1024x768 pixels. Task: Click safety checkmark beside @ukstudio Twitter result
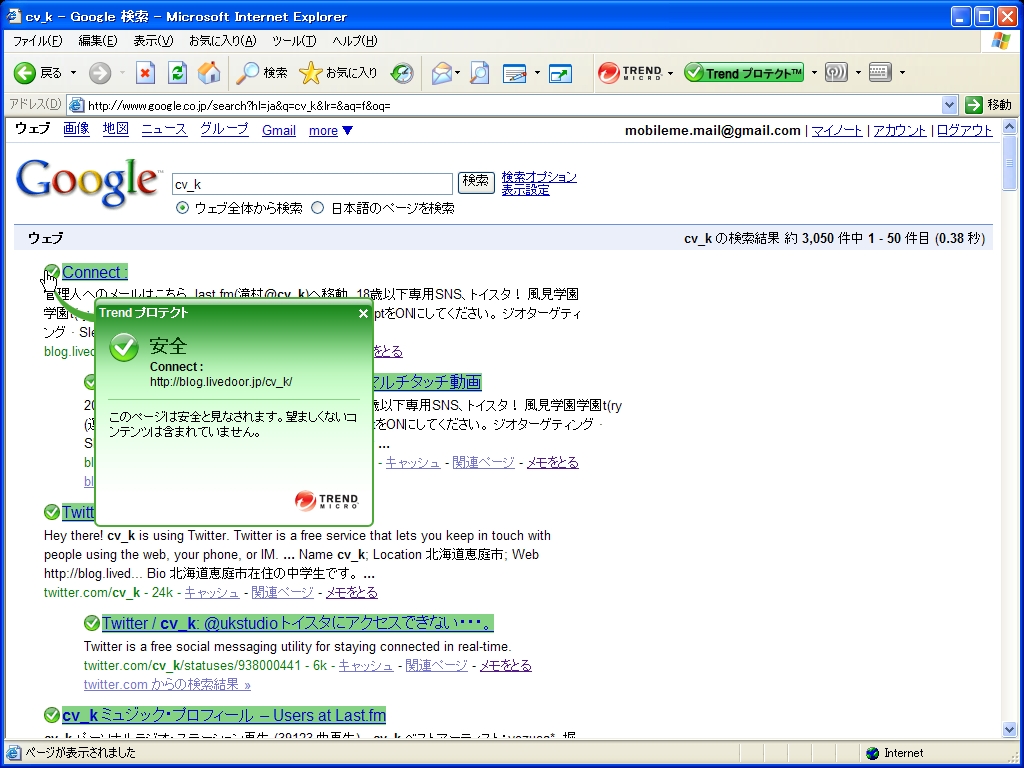tap(91, 623)
